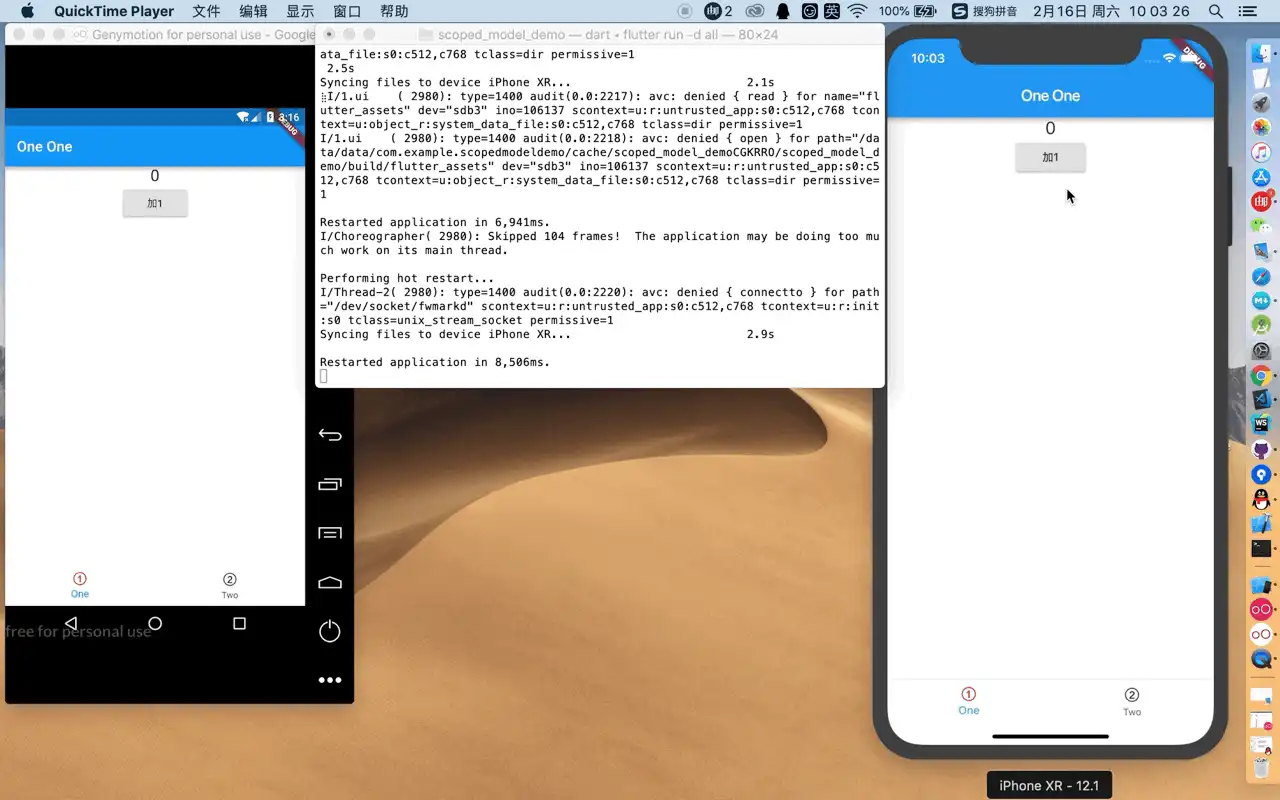Click the Genymotion menu icon
The height and width of the screenshot is (800, 1280).
click(330, 533)
